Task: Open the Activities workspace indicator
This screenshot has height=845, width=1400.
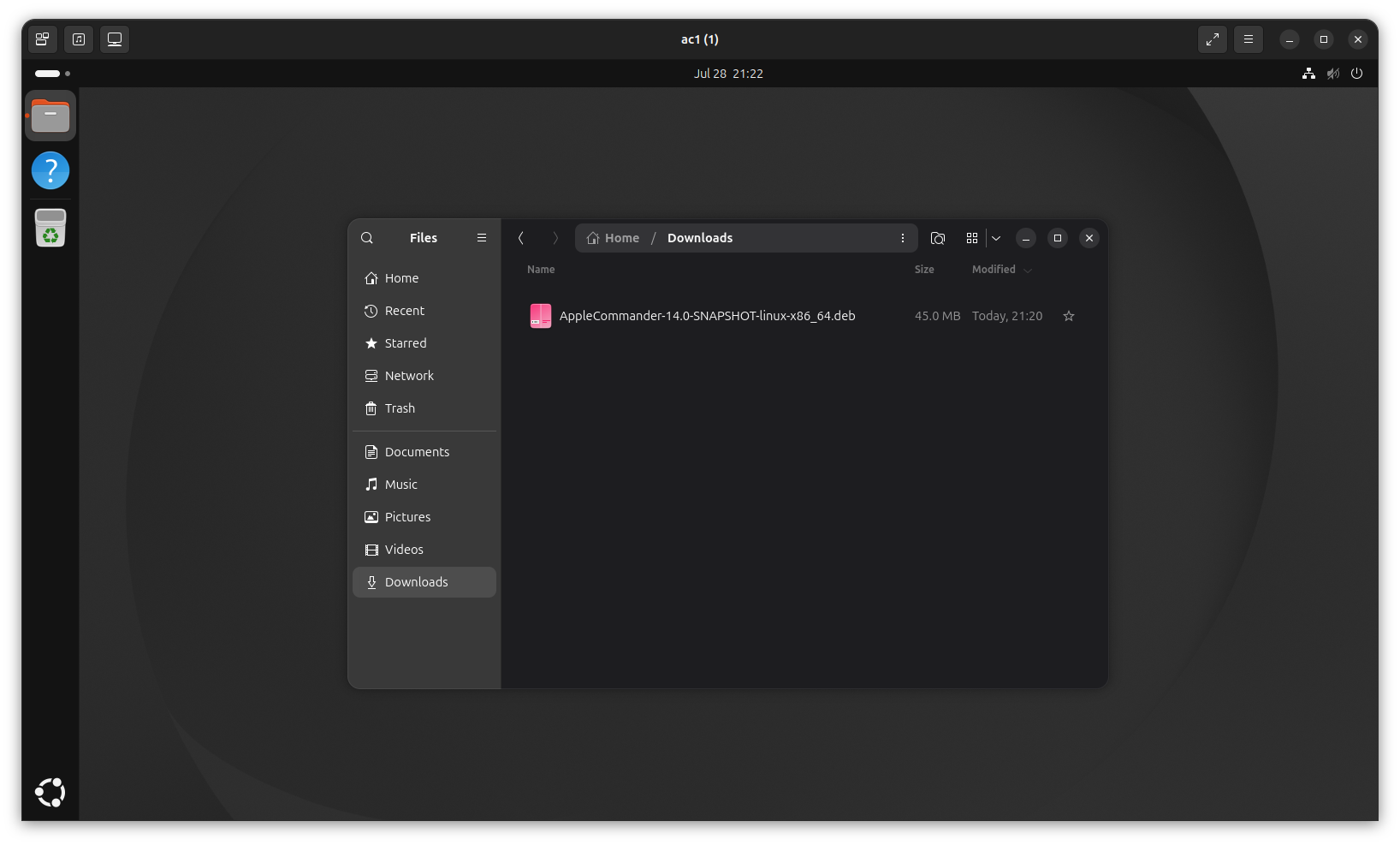Action: point(52,74)
